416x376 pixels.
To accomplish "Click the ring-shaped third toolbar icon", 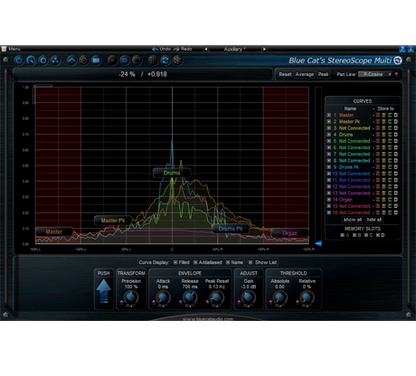I will click(43, 60).
